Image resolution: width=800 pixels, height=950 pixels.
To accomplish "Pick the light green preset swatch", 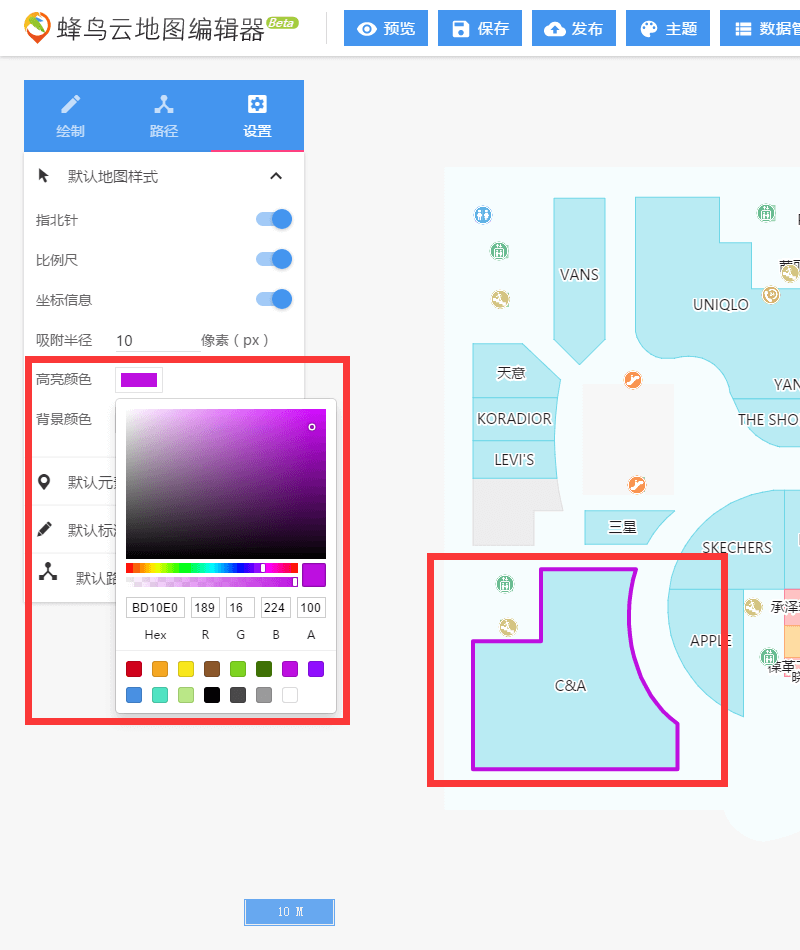I will pyautogui.click(x=238, y=669).
